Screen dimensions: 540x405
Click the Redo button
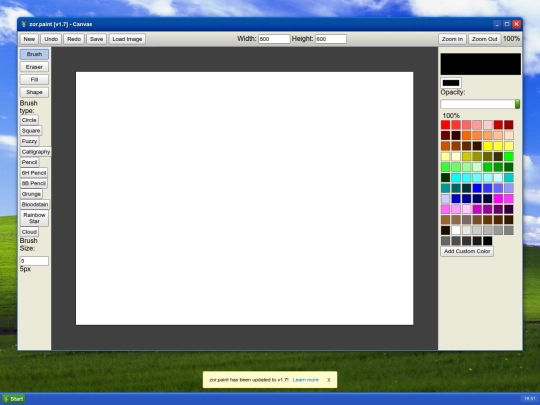tap(74, 39)
